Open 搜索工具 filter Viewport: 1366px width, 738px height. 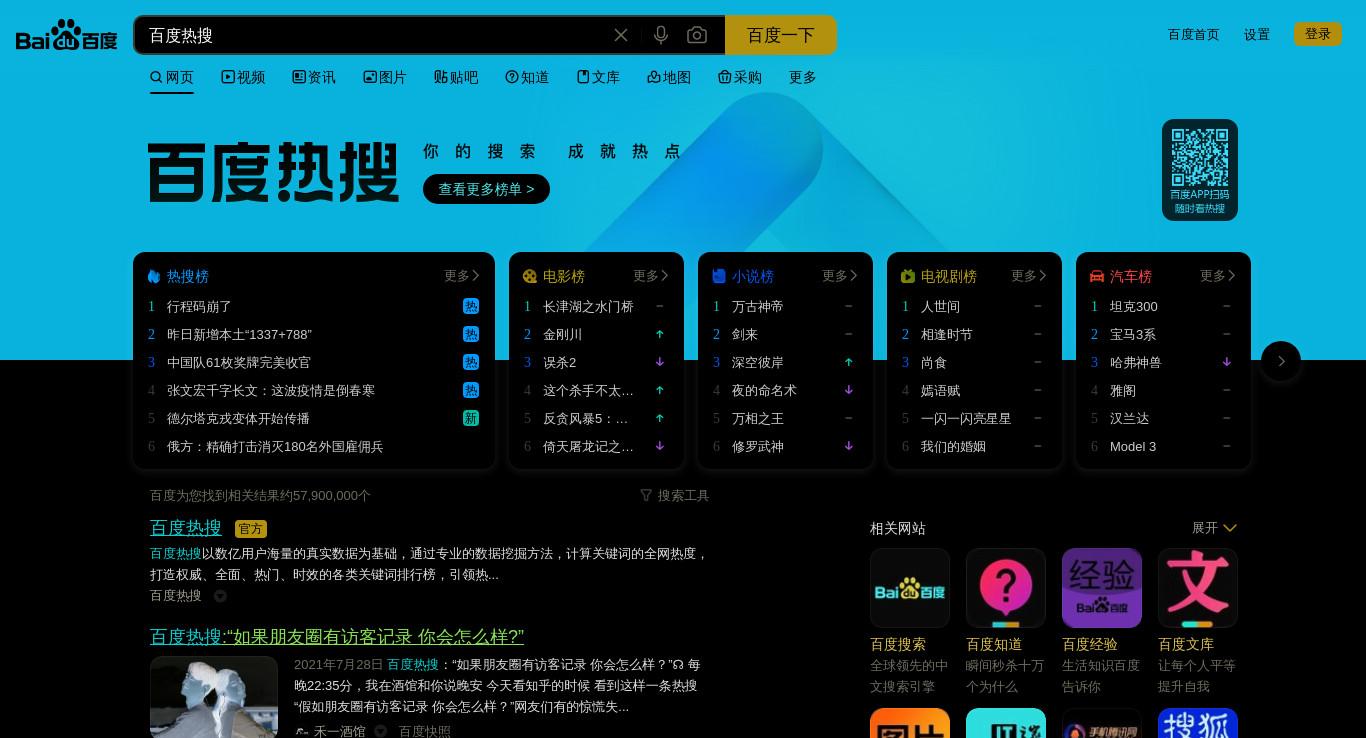675,495
